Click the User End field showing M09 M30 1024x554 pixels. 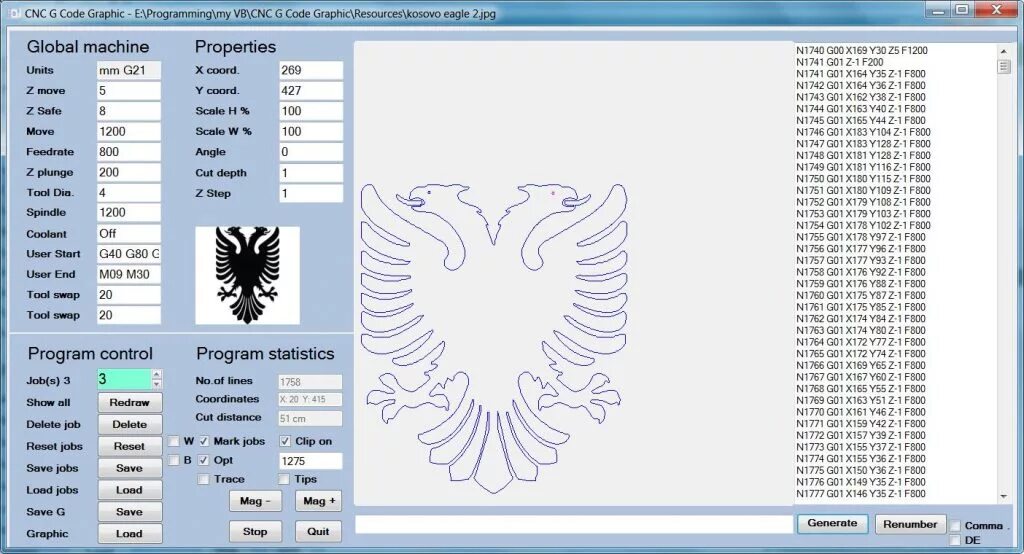(129, 274)
